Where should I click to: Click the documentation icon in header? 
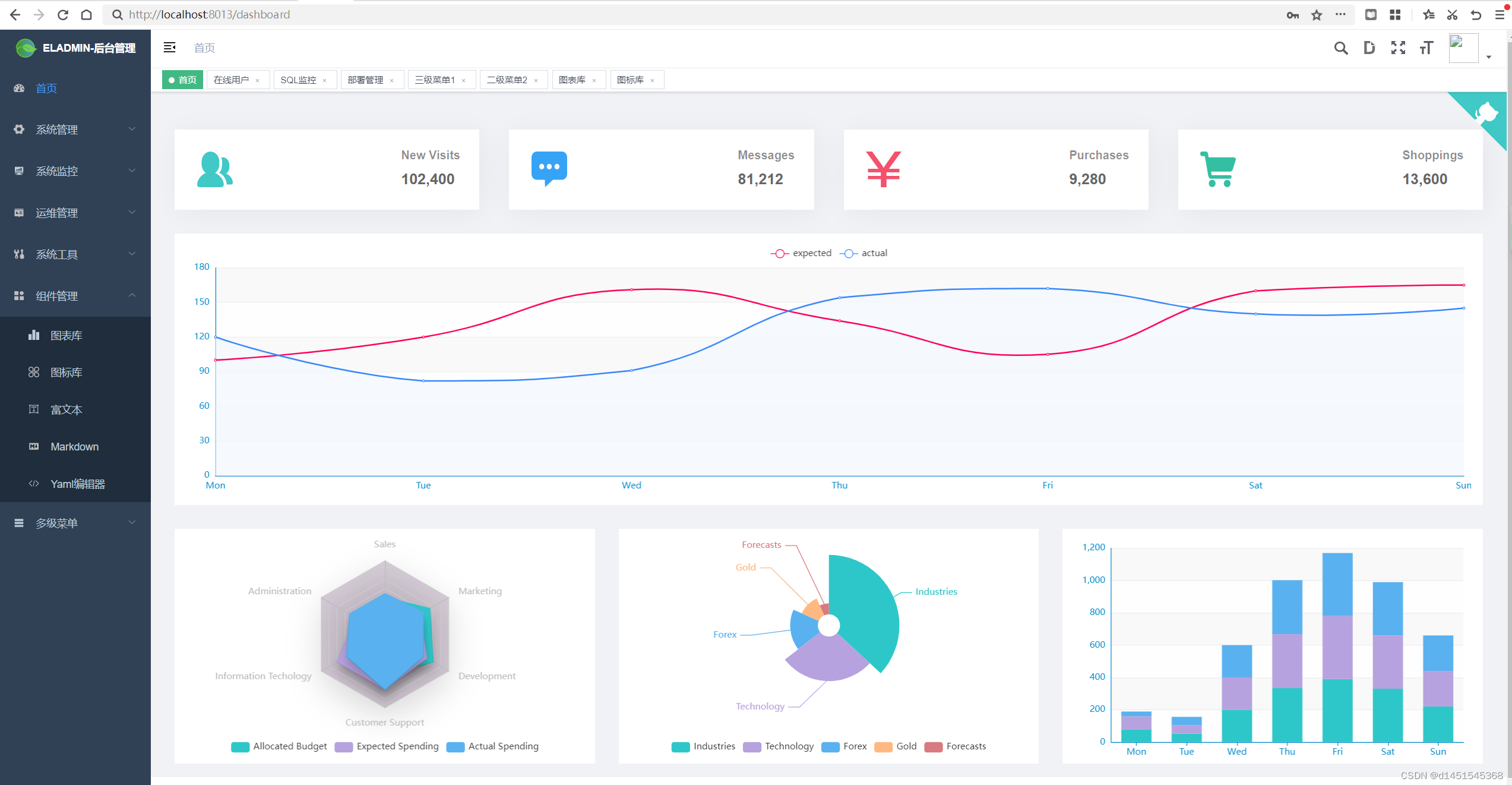click(1369, 48)
